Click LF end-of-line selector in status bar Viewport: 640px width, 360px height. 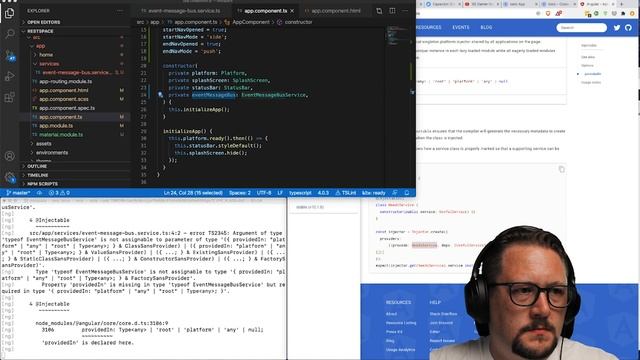(280, 193)
